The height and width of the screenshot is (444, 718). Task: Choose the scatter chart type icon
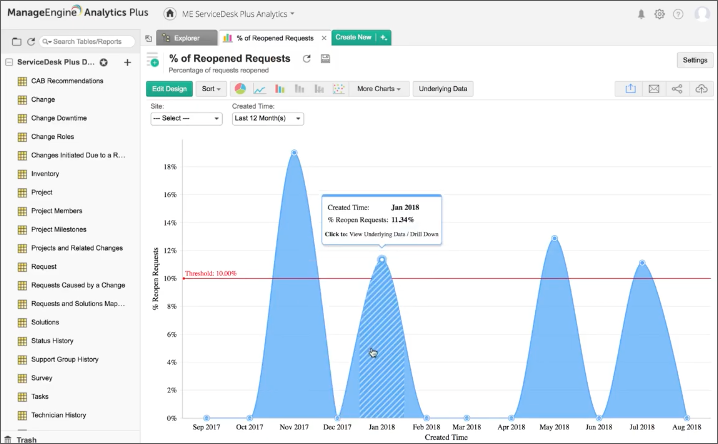[339, 89]
